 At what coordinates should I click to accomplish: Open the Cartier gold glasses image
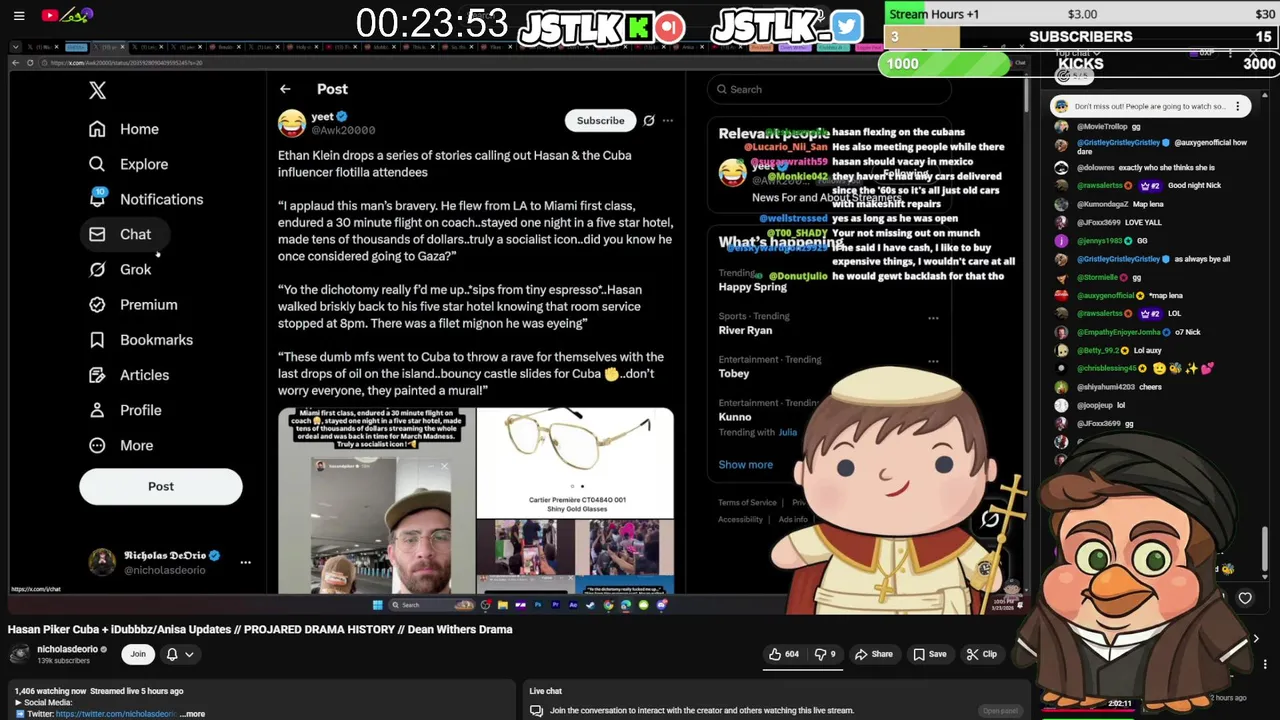(575, 462)
